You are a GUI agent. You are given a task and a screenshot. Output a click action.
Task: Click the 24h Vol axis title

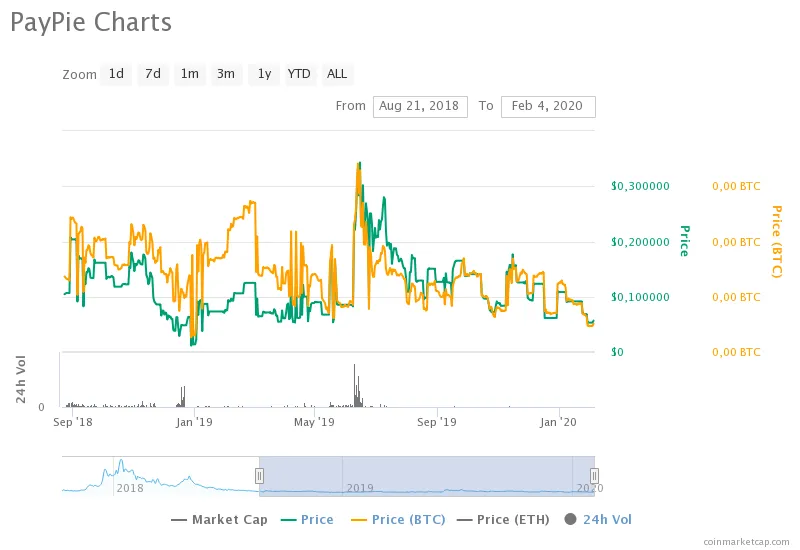(x=20, y=379)
